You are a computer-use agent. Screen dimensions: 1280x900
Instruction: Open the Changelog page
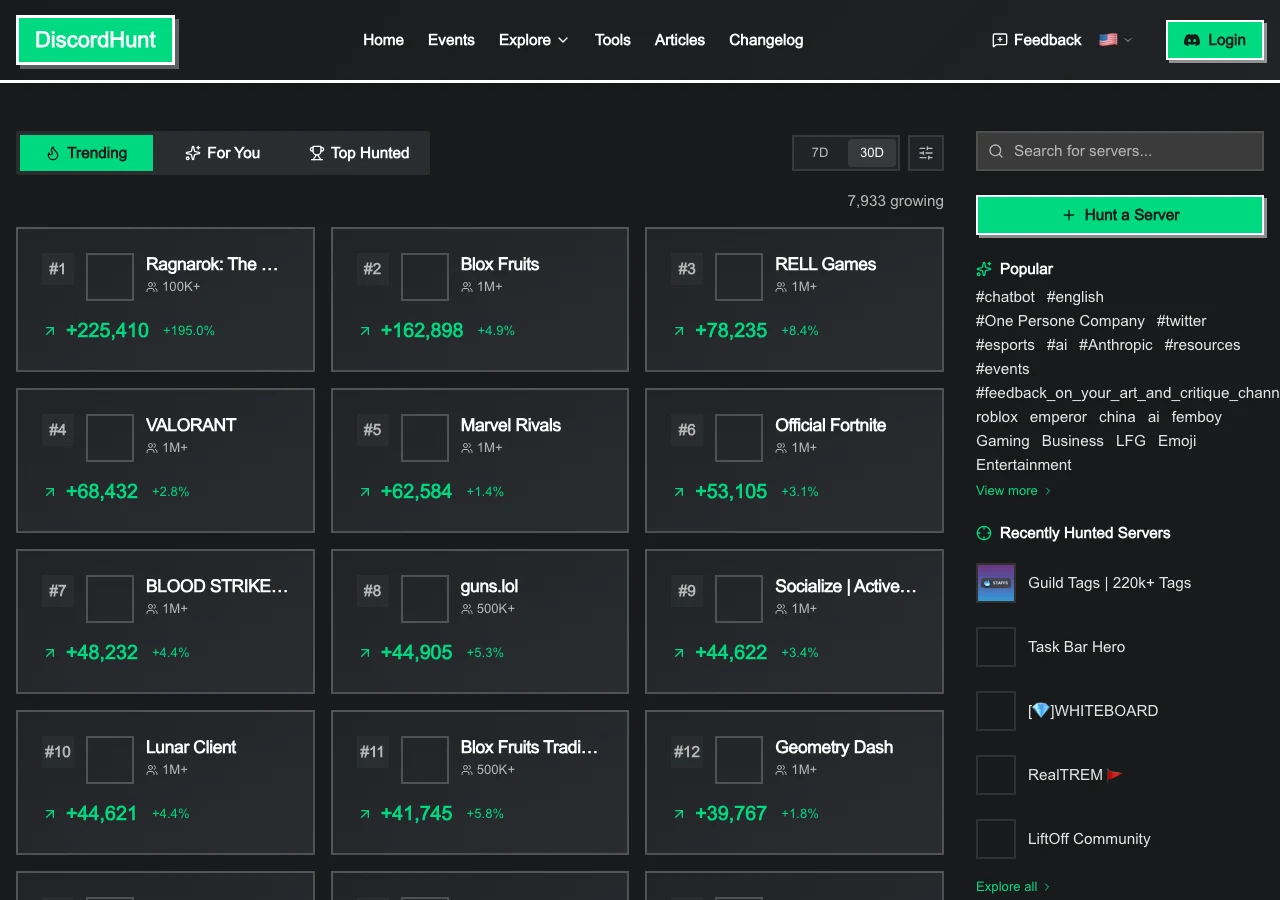(x=766, y=40)
